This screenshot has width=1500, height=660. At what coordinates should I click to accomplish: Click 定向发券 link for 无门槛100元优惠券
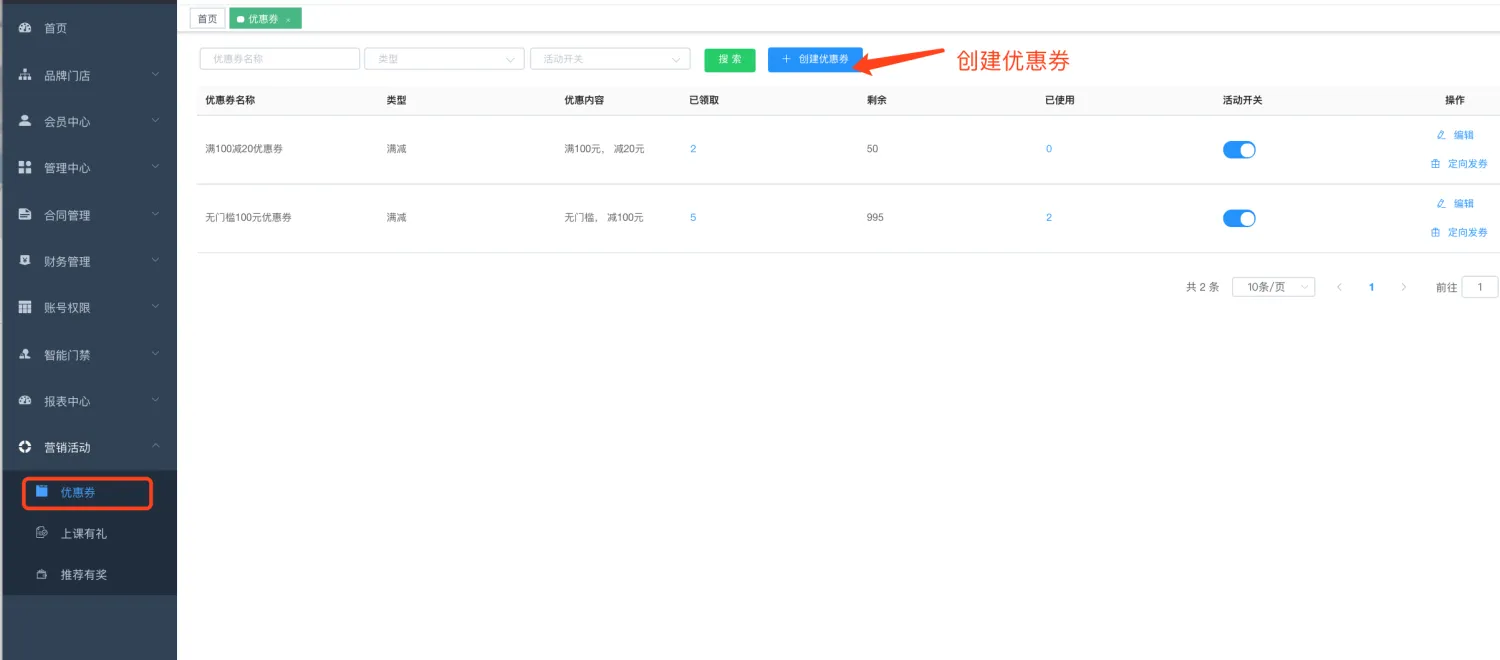(1460, 232)
